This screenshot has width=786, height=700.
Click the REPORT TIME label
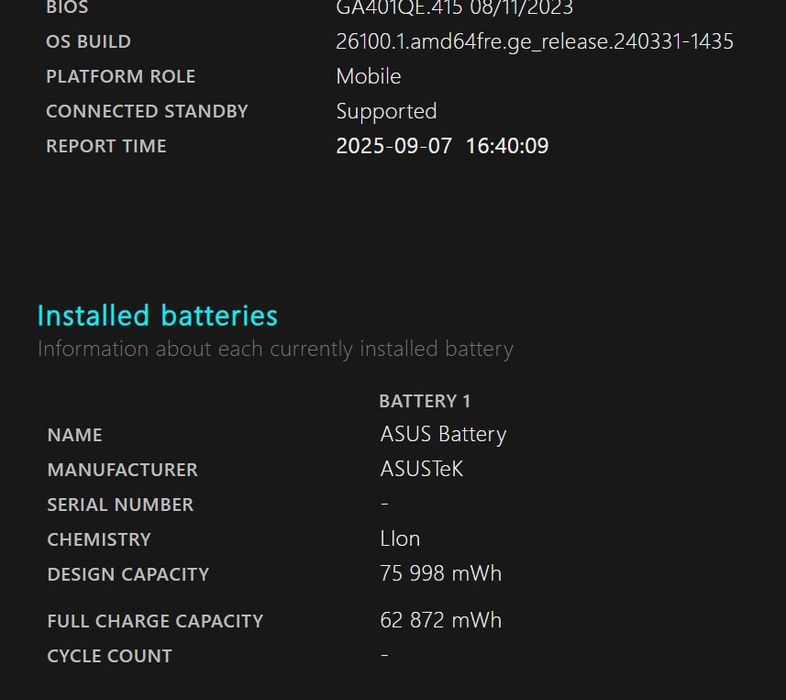tap(106, 146)
